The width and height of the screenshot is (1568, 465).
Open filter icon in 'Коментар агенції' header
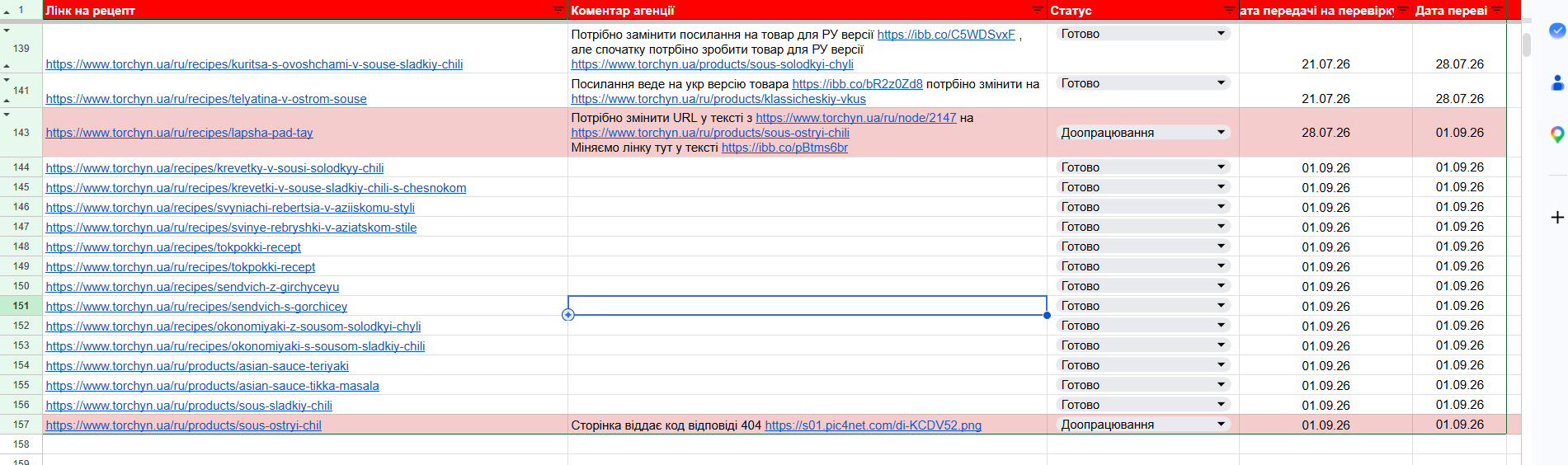coord(1038,10)
